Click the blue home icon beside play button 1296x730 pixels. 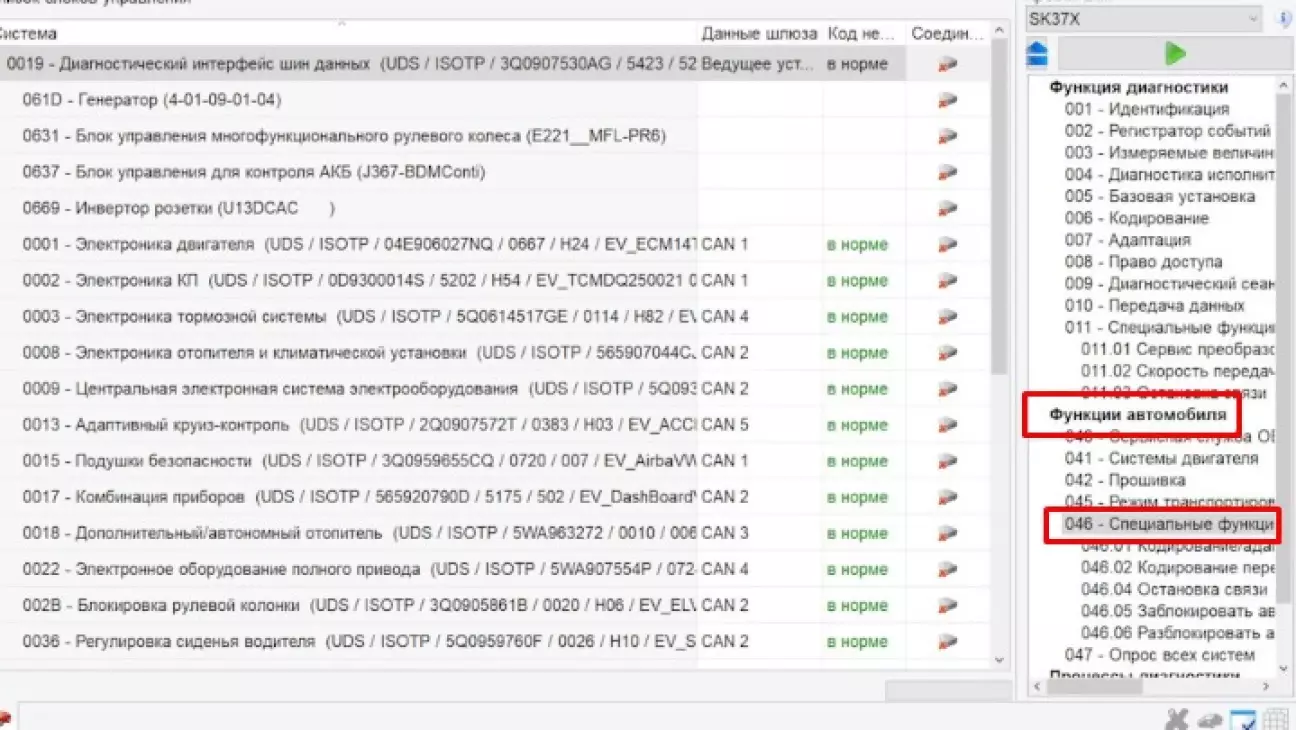pos(1038,53)
